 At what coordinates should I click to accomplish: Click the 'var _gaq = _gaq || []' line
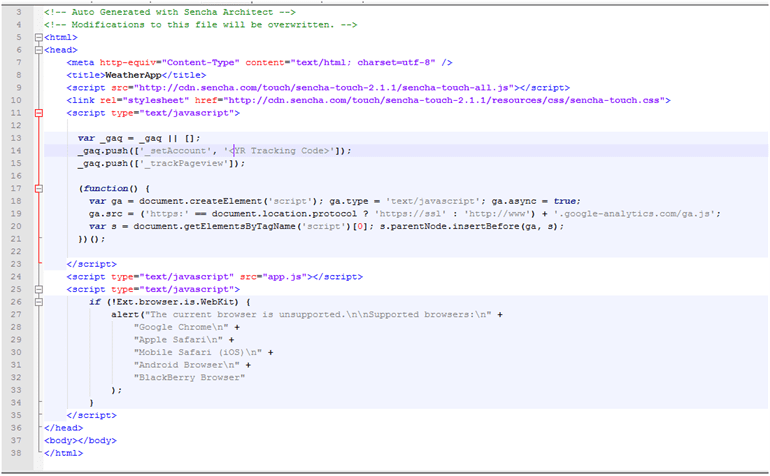(x=139, y=138)
